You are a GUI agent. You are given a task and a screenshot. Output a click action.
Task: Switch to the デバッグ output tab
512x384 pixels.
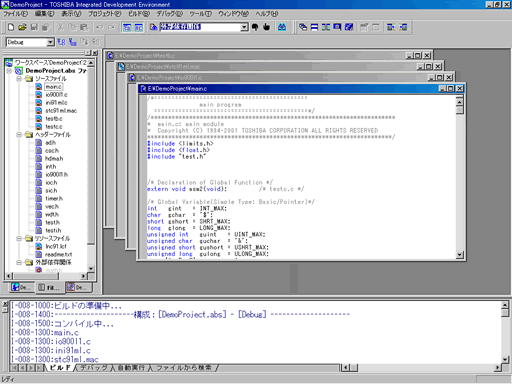94,368
